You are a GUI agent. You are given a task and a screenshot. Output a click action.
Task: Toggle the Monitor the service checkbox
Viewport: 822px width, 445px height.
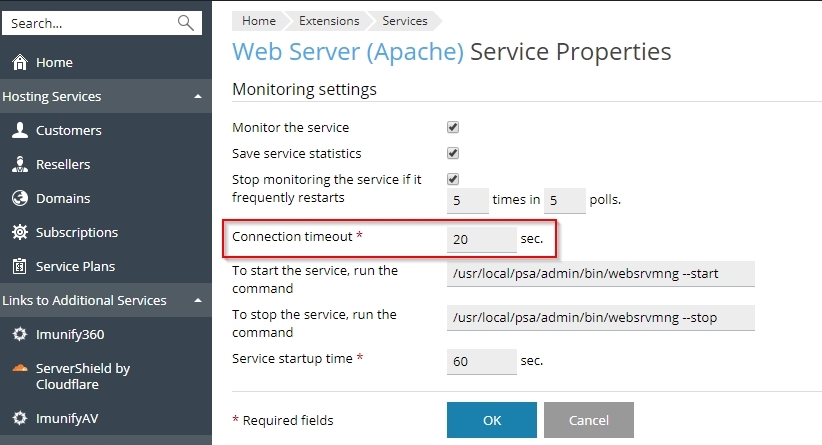(x=453, y=128)
